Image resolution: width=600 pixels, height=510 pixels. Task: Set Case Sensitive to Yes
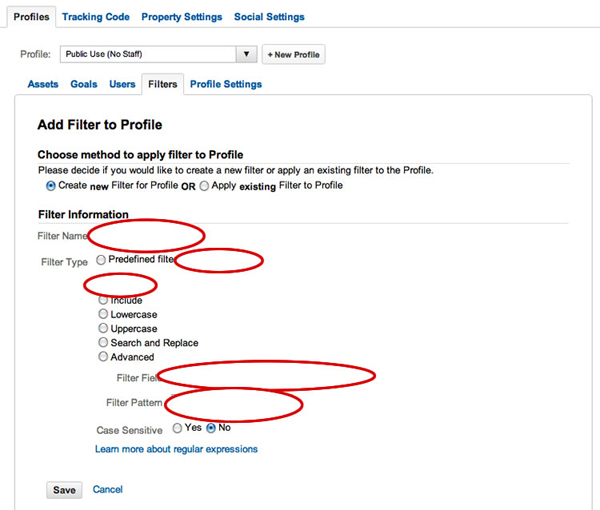point(177,428)
